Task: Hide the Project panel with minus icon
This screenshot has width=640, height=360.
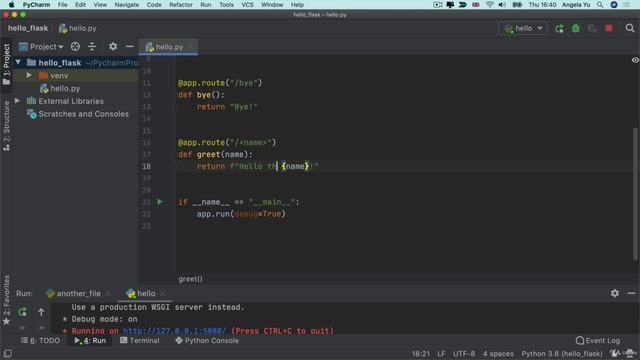Action: coord(129,47)
